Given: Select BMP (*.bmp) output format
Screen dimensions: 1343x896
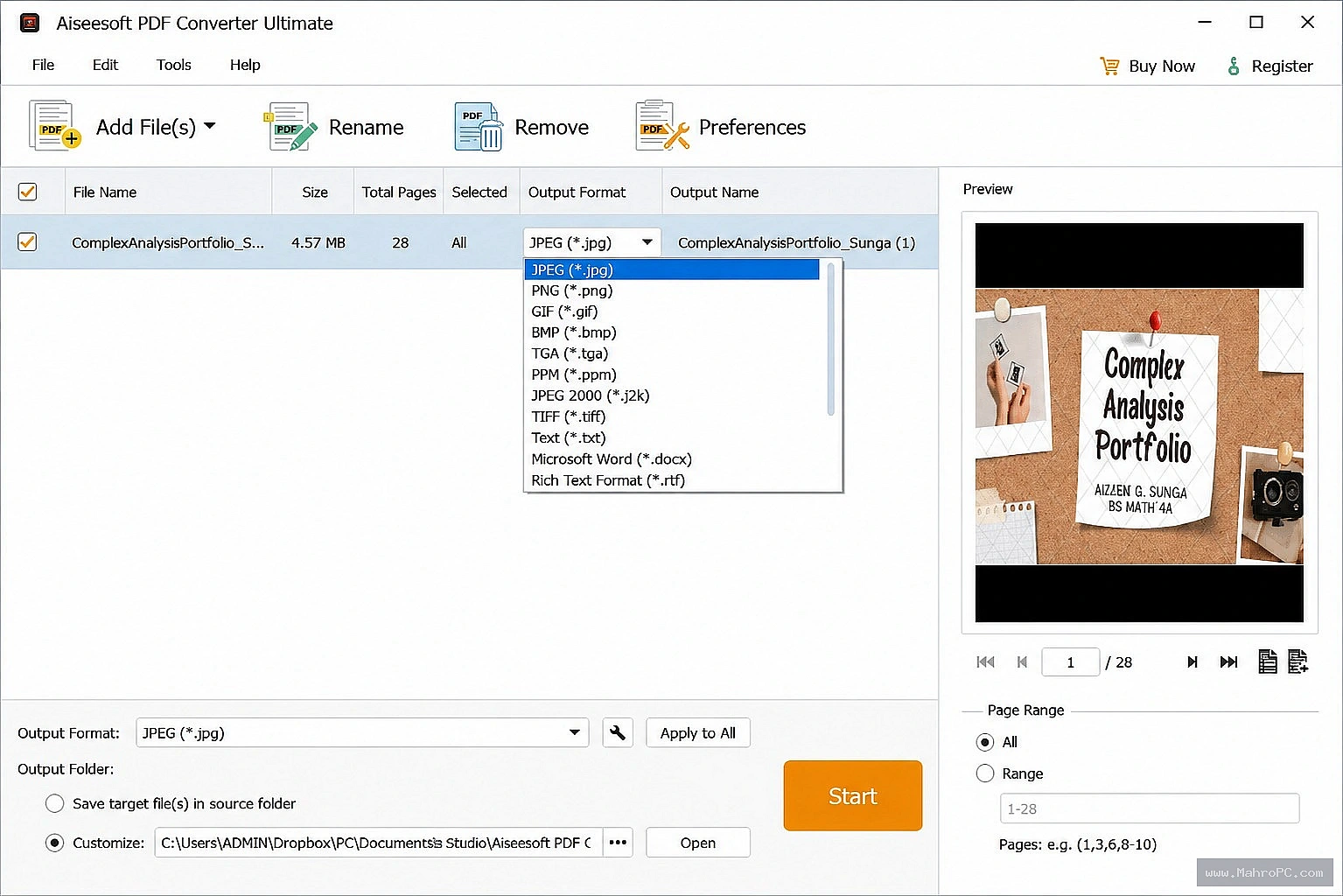Looking at the screenshot, I should tap(672, 332).
